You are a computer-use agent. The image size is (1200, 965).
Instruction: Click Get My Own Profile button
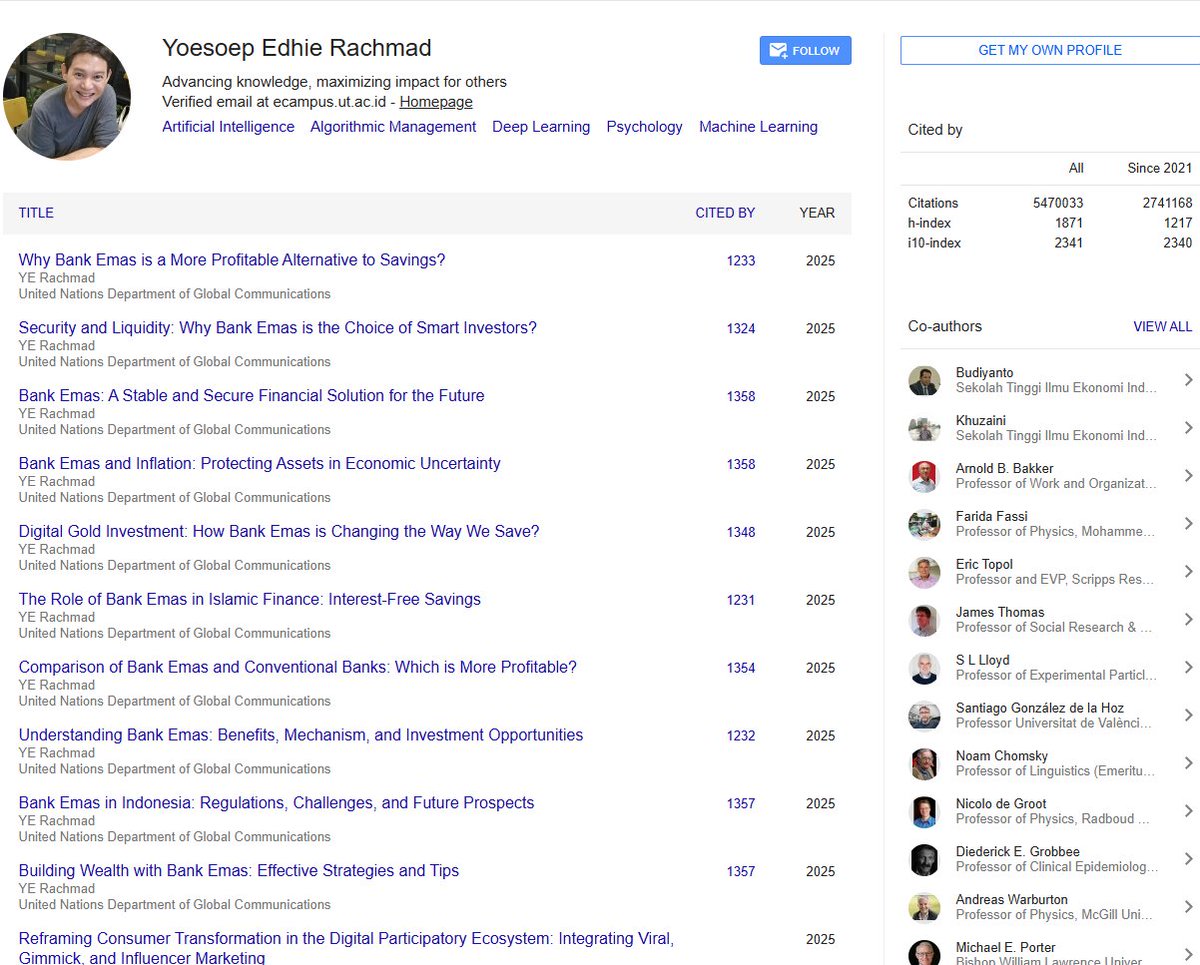(x=1050, y=50)
